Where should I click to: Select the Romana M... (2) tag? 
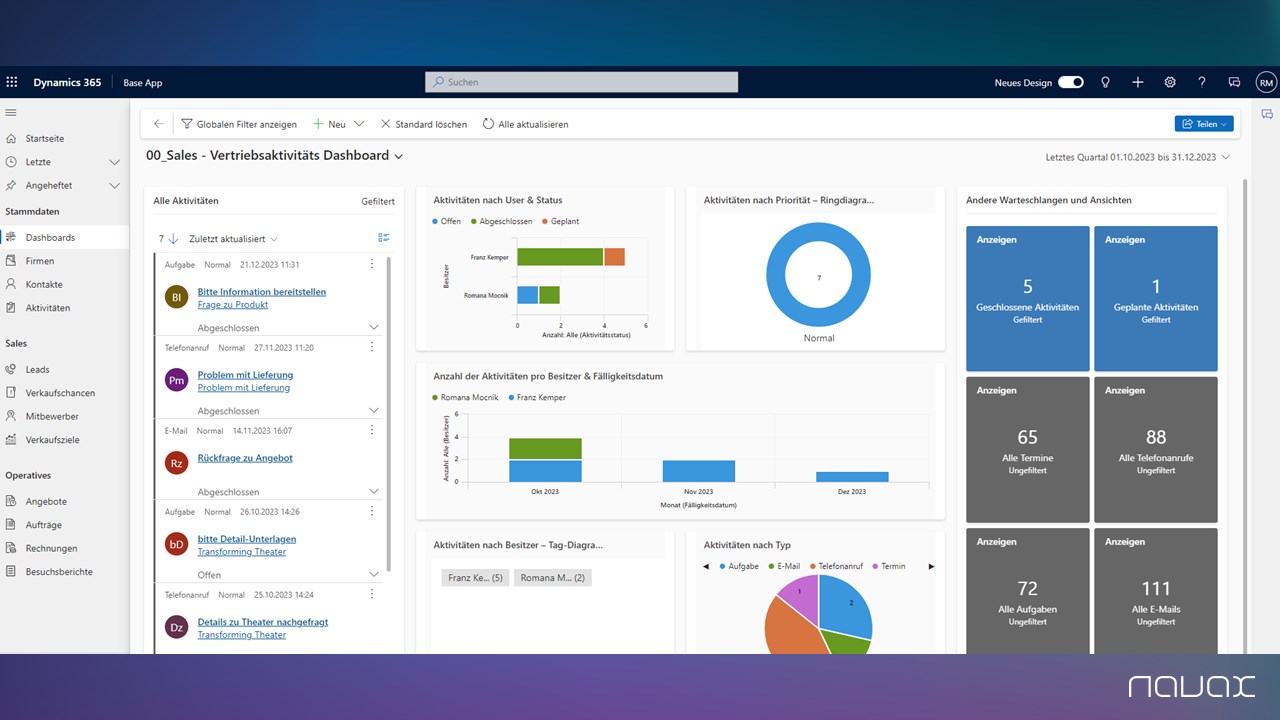[x=552, y=578]
